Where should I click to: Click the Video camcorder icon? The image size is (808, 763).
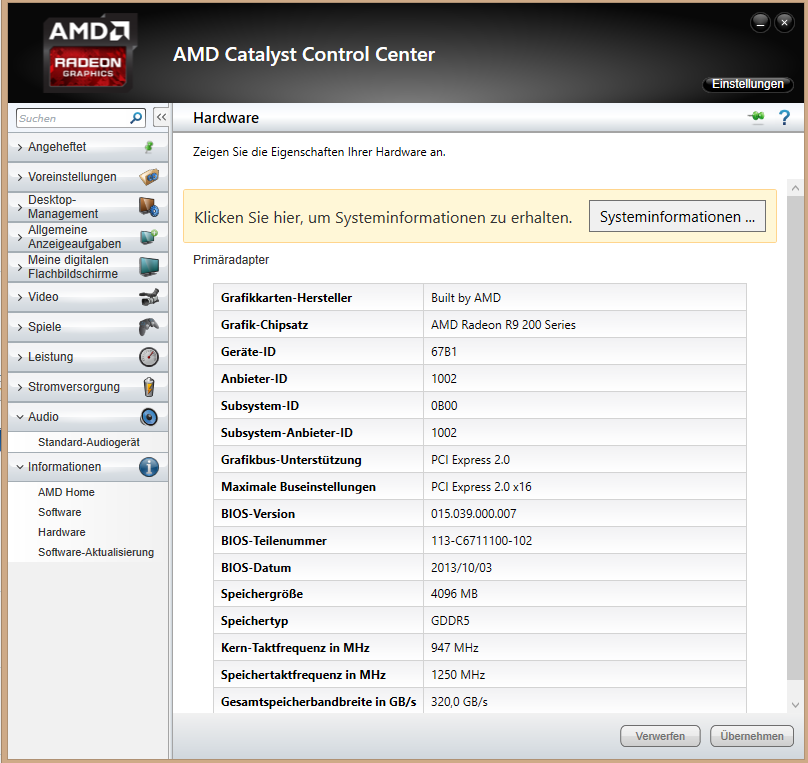(x=149, y=297)
